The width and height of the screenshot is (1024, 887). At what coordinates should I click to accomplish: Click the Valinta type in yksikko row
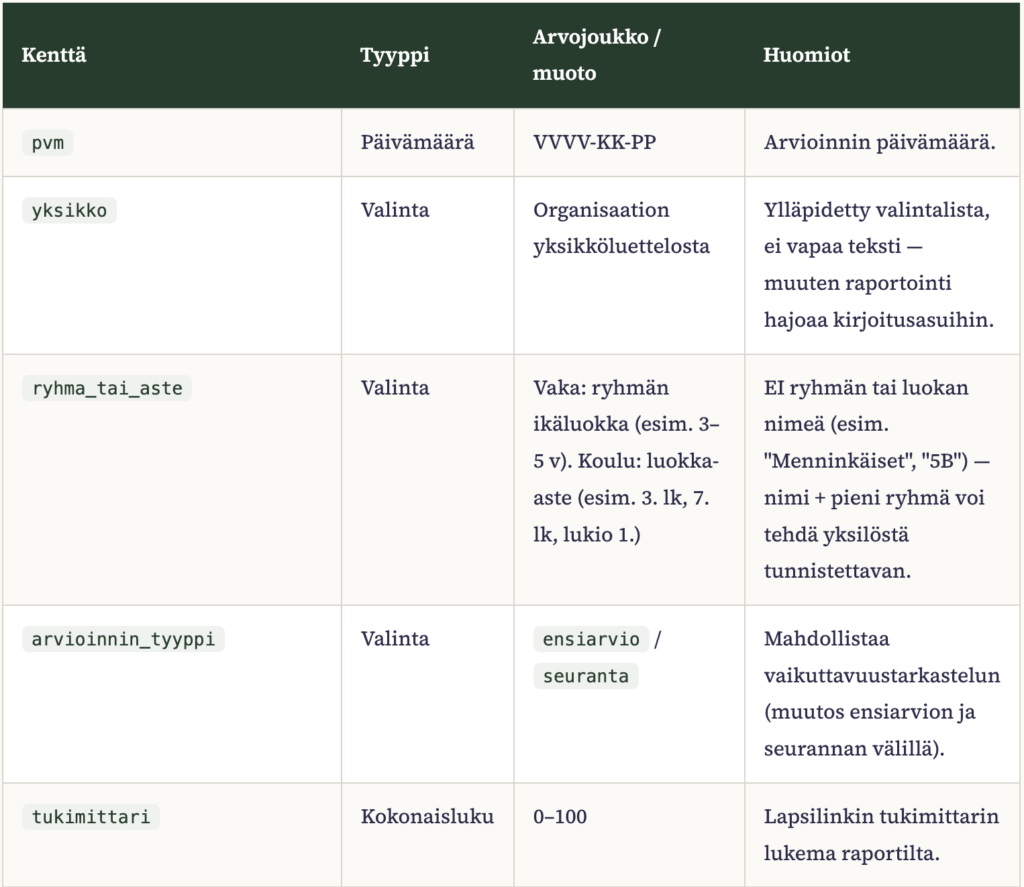(x=395, y=210)
